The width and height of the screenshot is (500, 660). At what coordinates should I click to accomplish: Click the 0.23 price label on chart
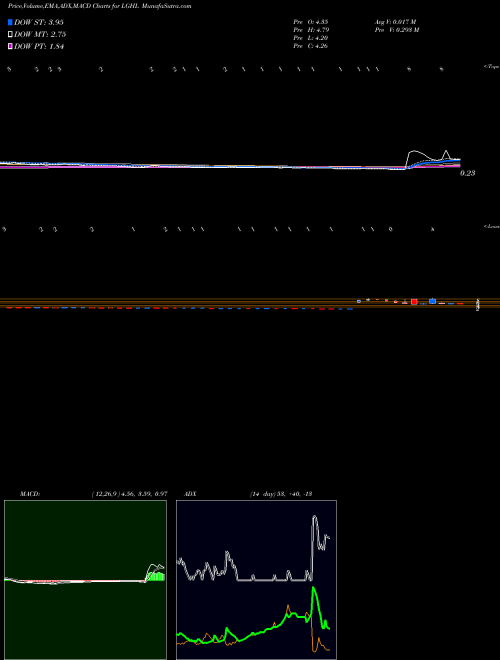pos(467,173)
